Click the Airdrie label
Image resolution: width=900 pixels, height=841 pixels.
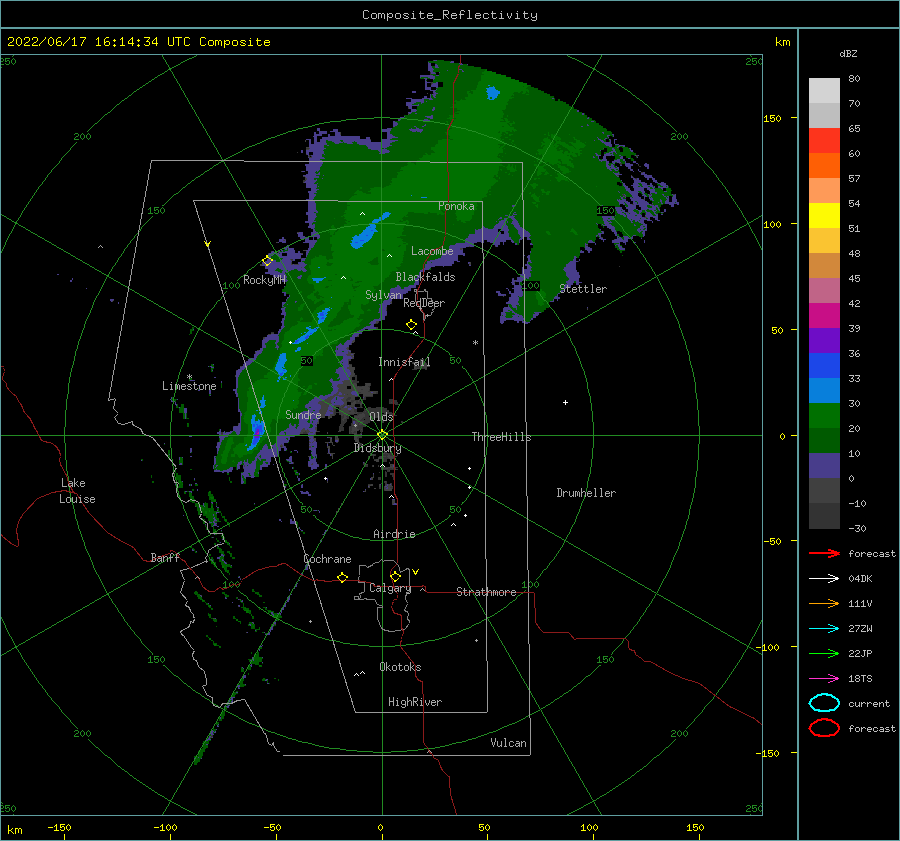click(394, 534)
